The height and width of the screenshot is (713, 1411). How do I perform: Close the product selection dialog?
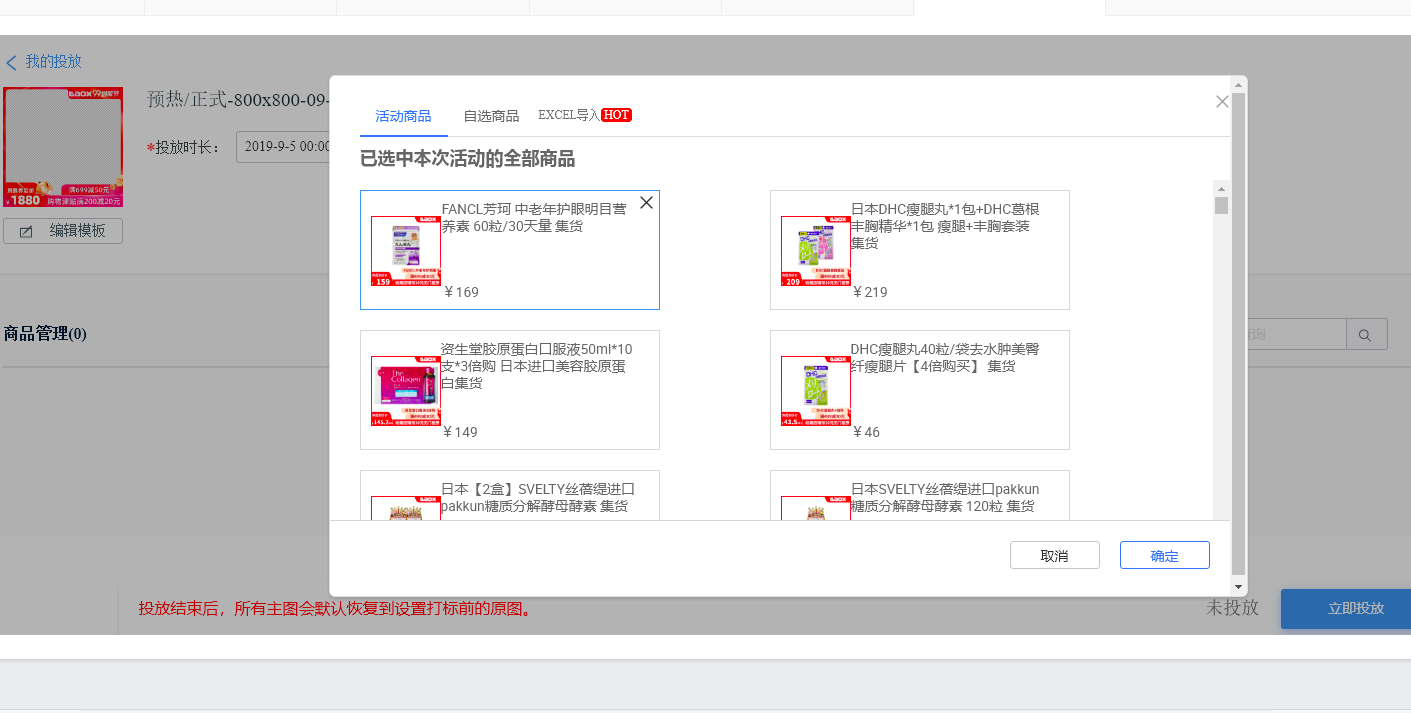(1221, 102)
